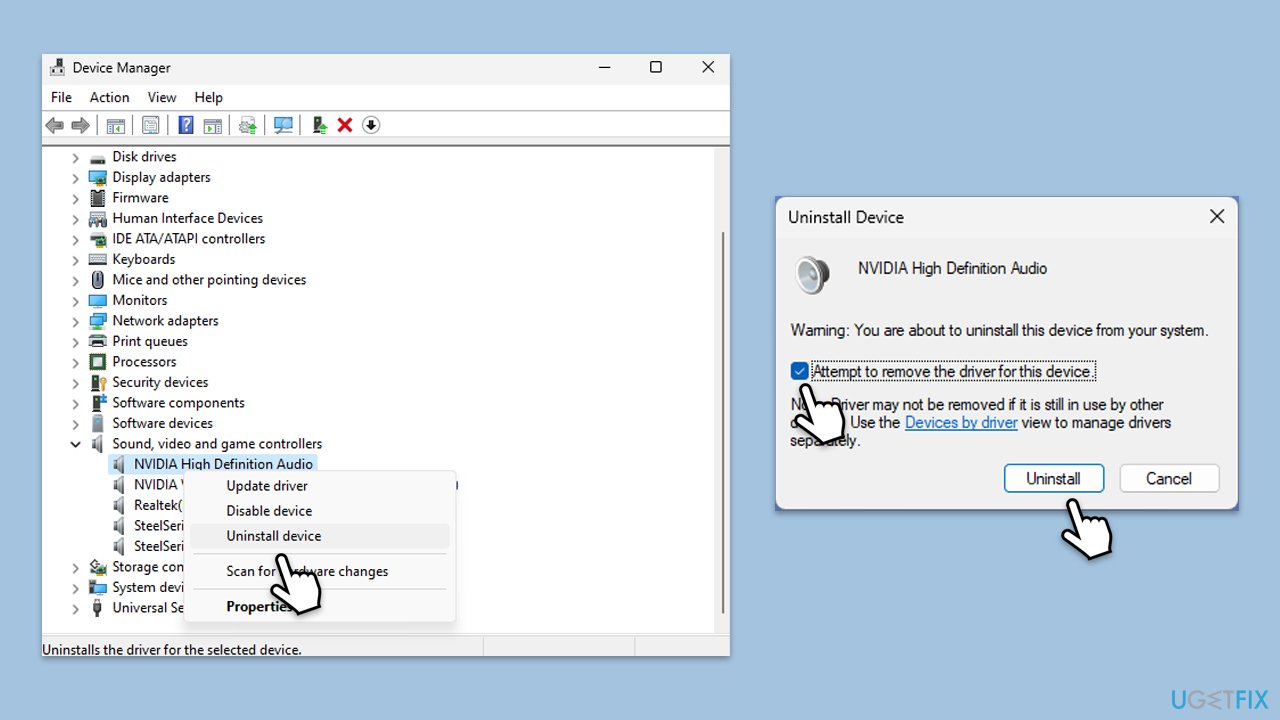Expand the Monitors node
1280x720 pixels.
[x=75, y=300]
